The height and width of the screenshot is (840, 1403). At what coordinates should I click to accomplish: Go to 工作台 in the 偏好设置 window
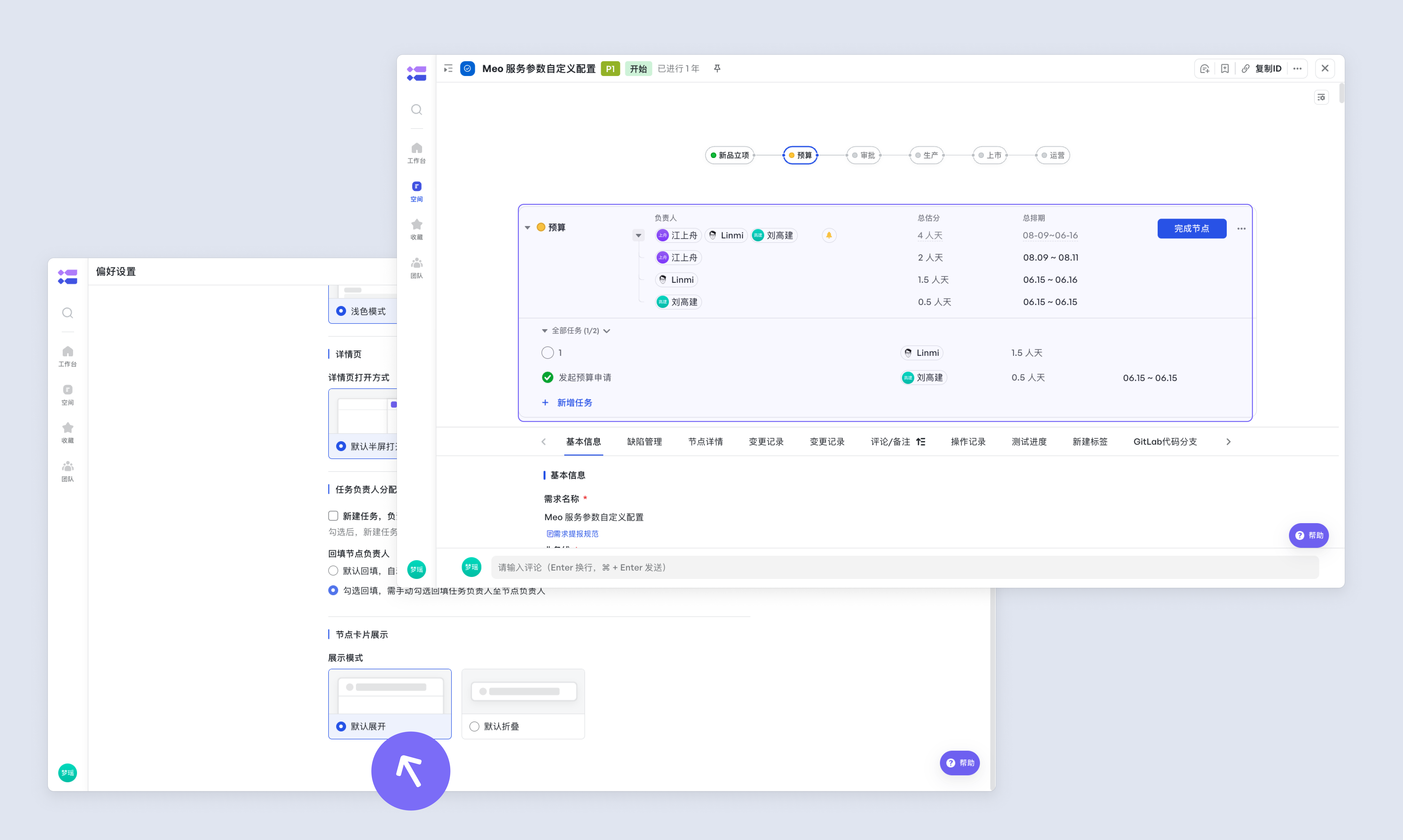click(x=67, y=357)
